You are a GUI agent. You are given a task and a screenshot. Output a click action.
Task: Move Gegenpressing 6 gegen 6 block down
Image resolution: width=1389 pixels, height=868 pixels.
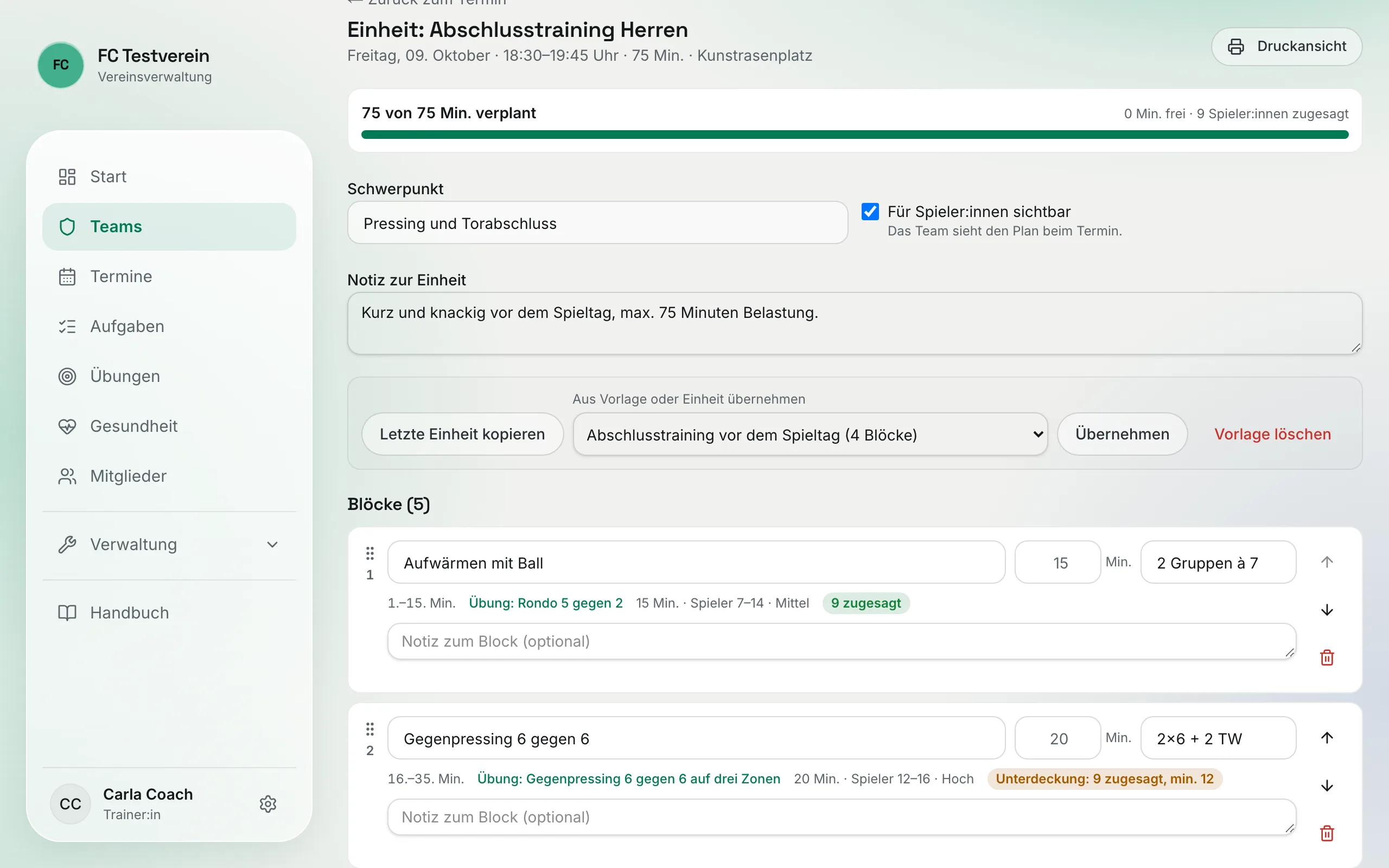coord(1327,786)
